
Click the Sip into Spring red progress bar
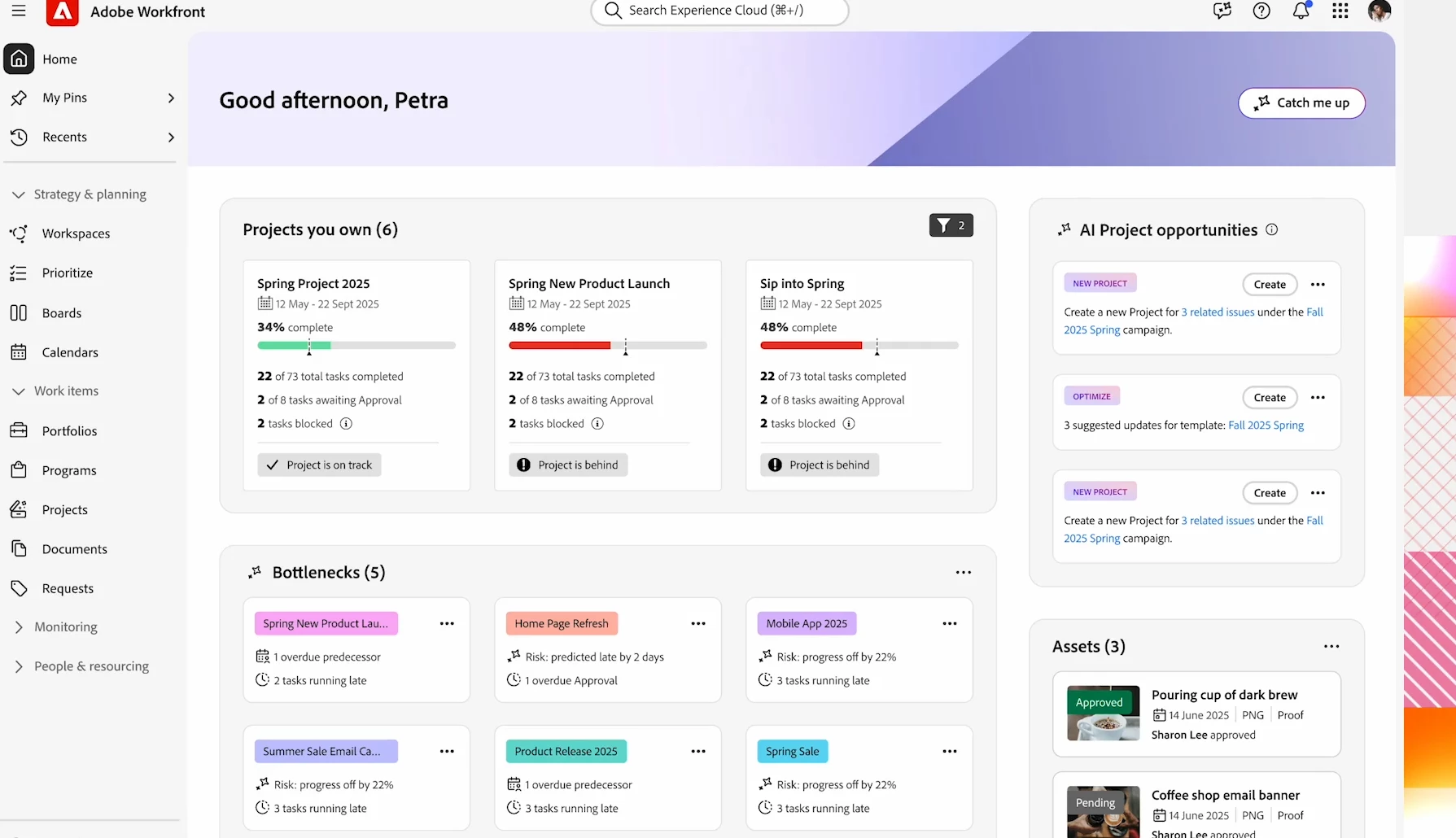point(811,345)
